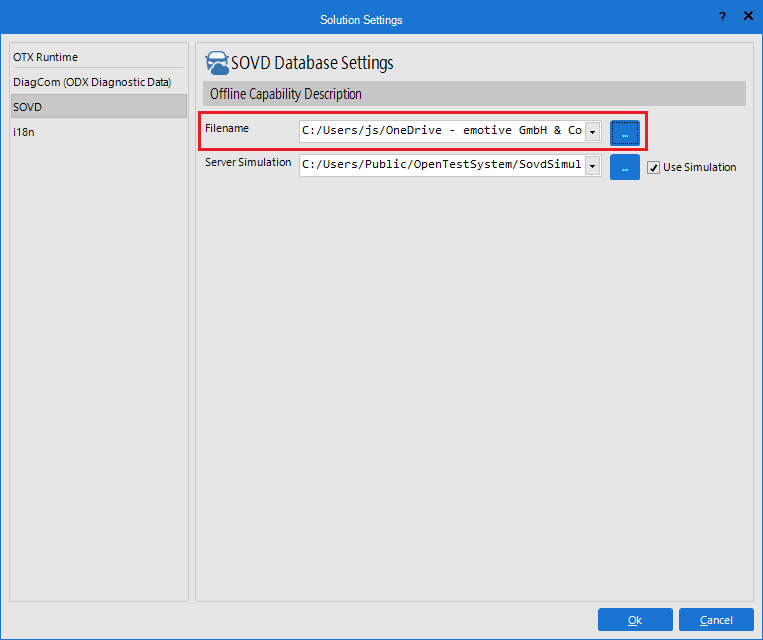Select OTX Runtime in the settings list
Viewport: 763px width, 640px height.
(x=45, y=57)
